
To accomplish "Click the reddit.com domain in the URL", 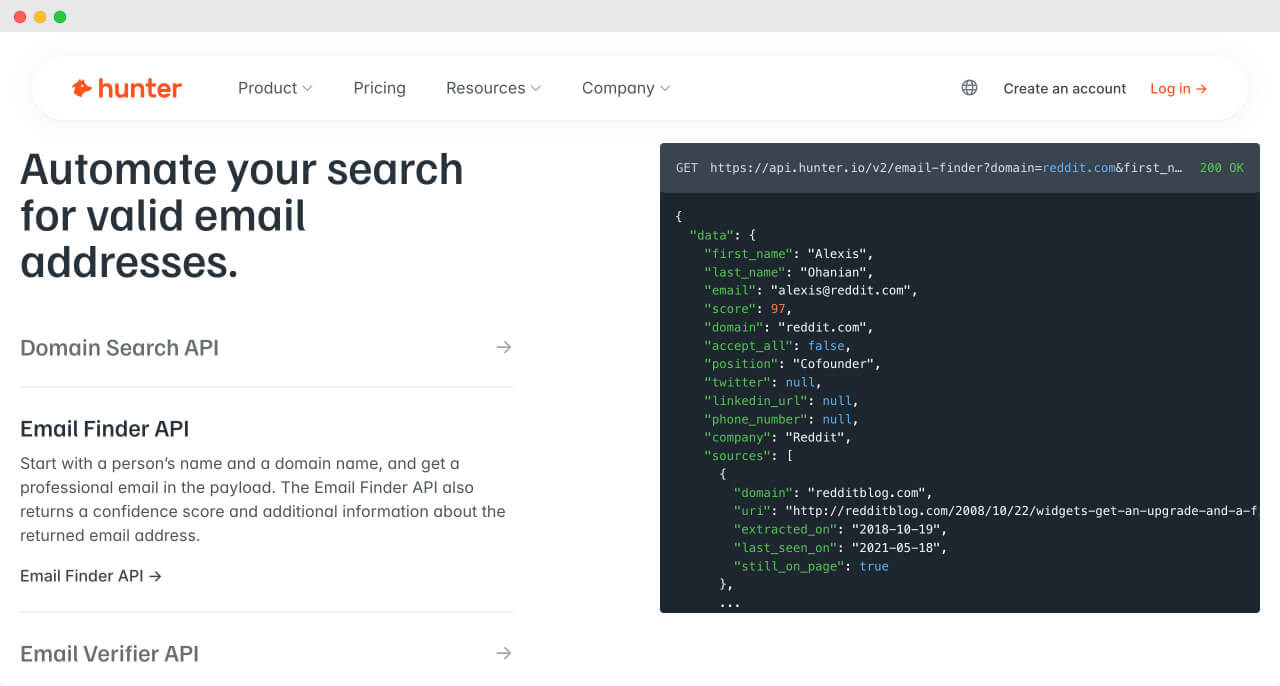I will click(1078, 168).
